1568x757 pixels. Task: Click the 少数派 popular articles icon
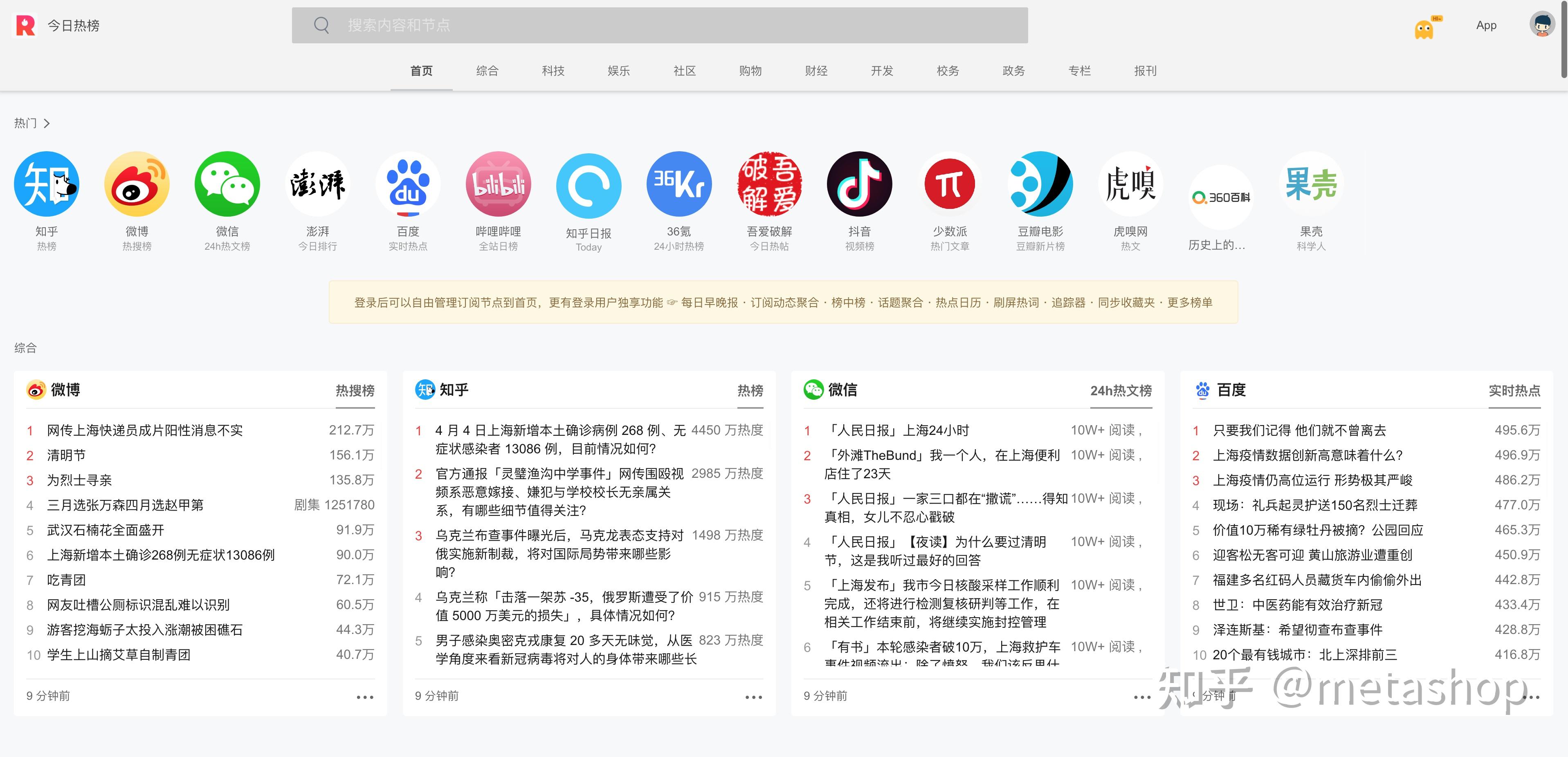[950, 184]
